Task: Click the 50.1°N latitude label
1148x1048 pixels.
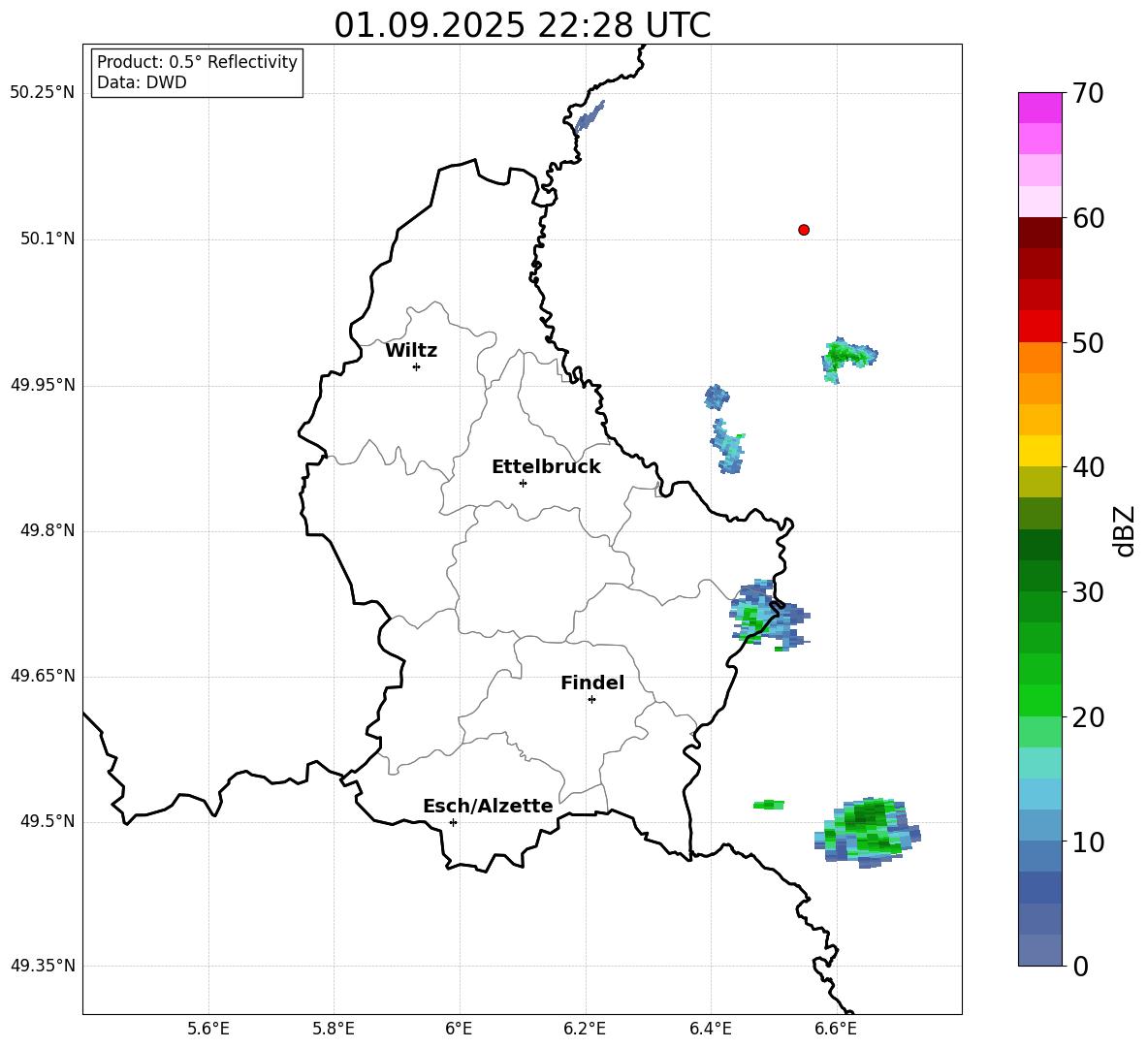Action: click(x=48, y=239)
